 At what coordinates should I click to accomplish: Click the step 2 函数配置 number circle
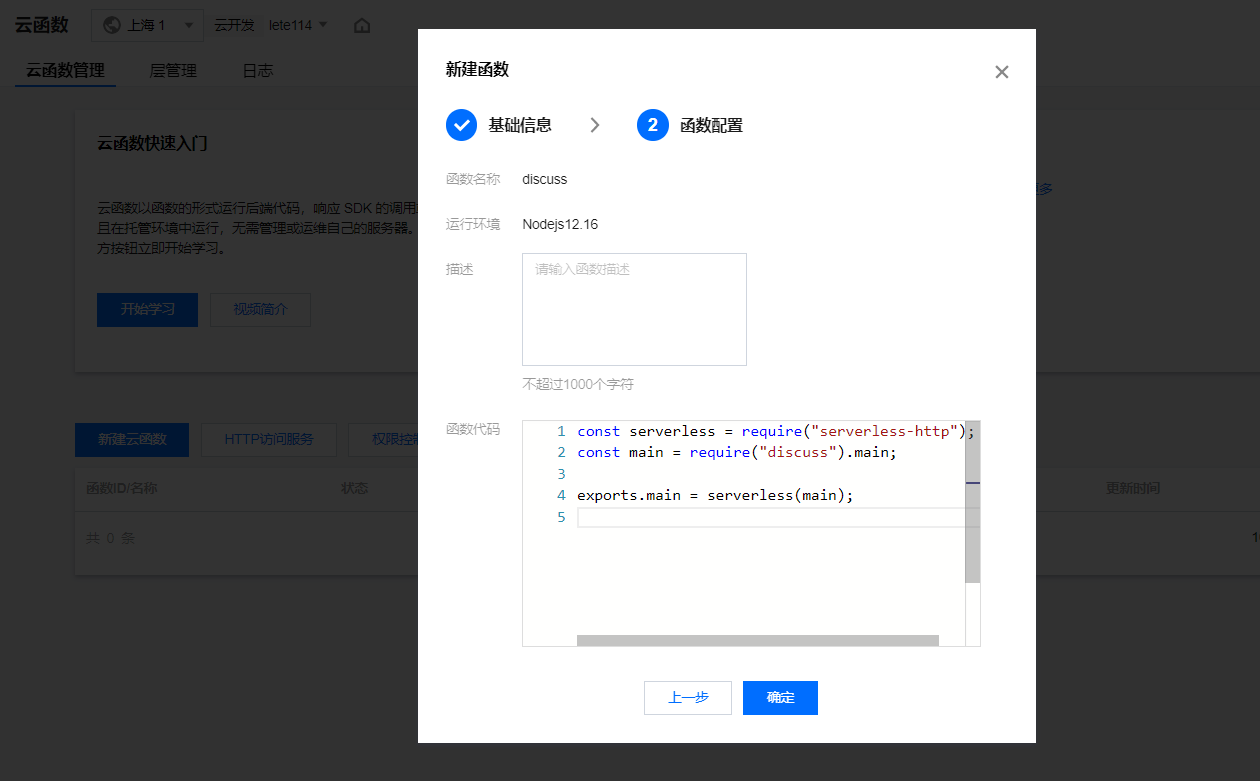[x=652, y=125]
